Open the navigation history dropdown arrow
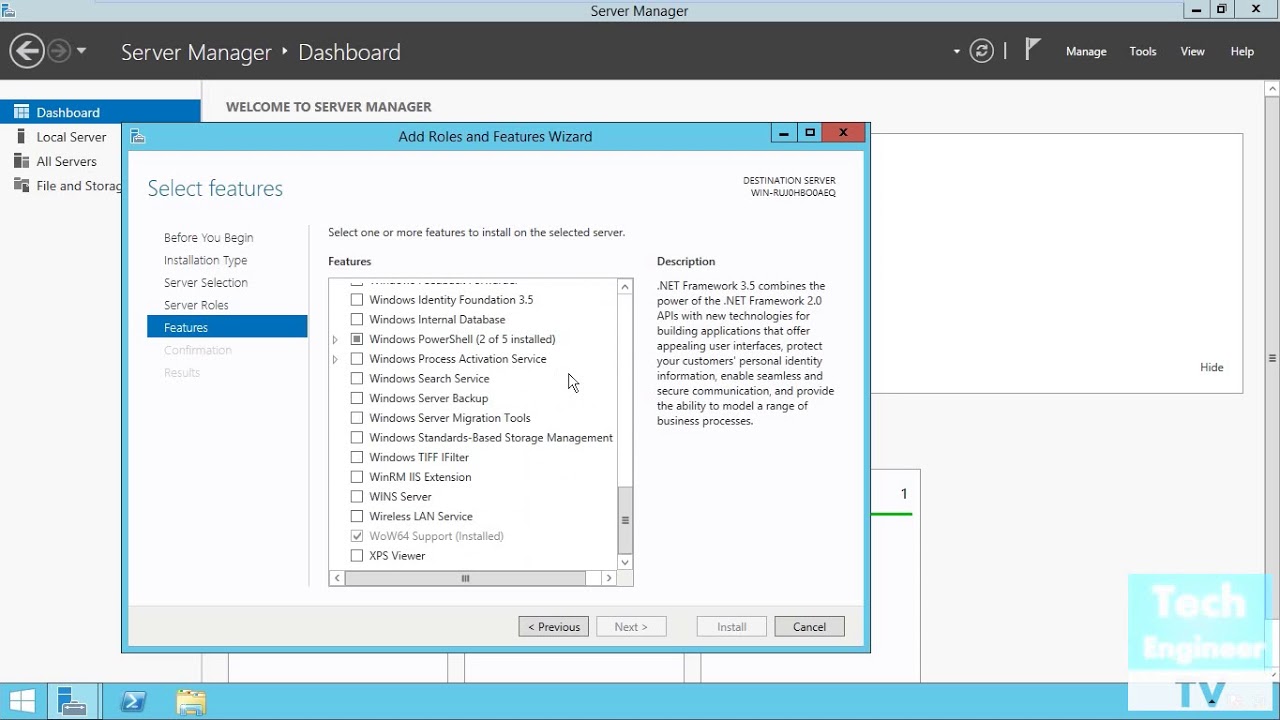The image size is (1280, 720). (81, 51)
